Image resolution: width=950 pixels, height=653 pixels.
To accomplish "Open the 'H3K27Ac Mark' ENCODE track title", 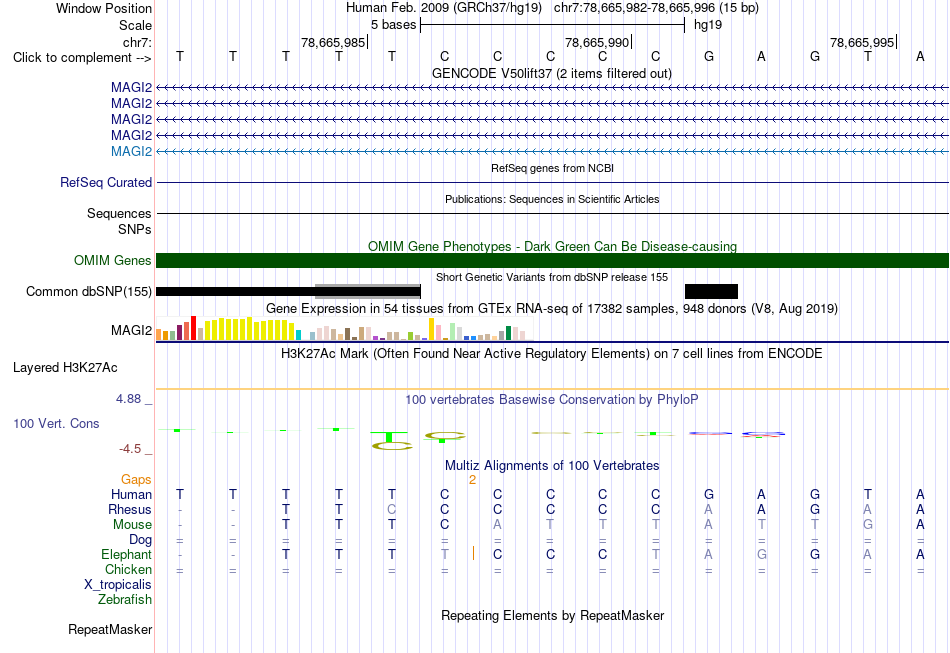I will pos(551,353).
